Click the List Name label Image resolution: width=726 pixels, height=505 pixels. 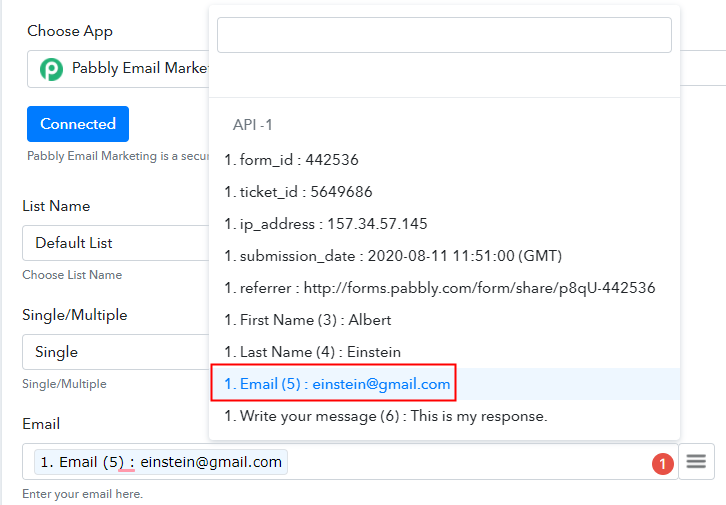pos(56,206)
